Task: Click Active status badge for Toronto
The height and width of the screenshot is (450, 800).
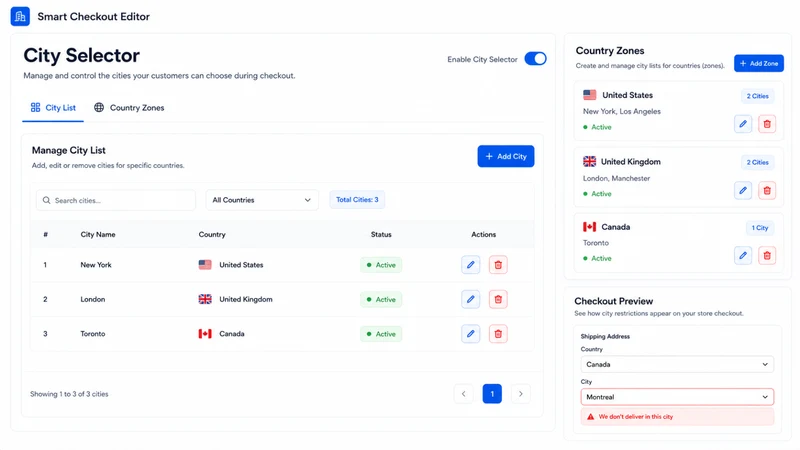Action: [381, 334]
